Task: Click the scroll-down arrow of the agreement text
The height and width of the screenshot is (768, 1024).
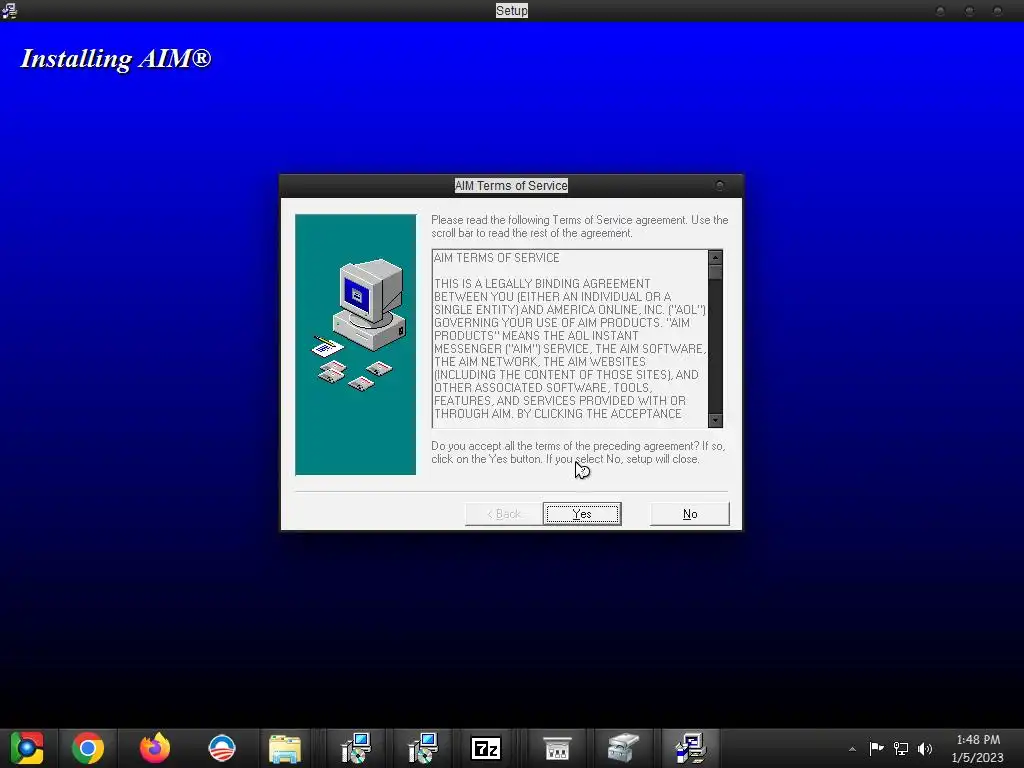Action: [x=715, y=421]
